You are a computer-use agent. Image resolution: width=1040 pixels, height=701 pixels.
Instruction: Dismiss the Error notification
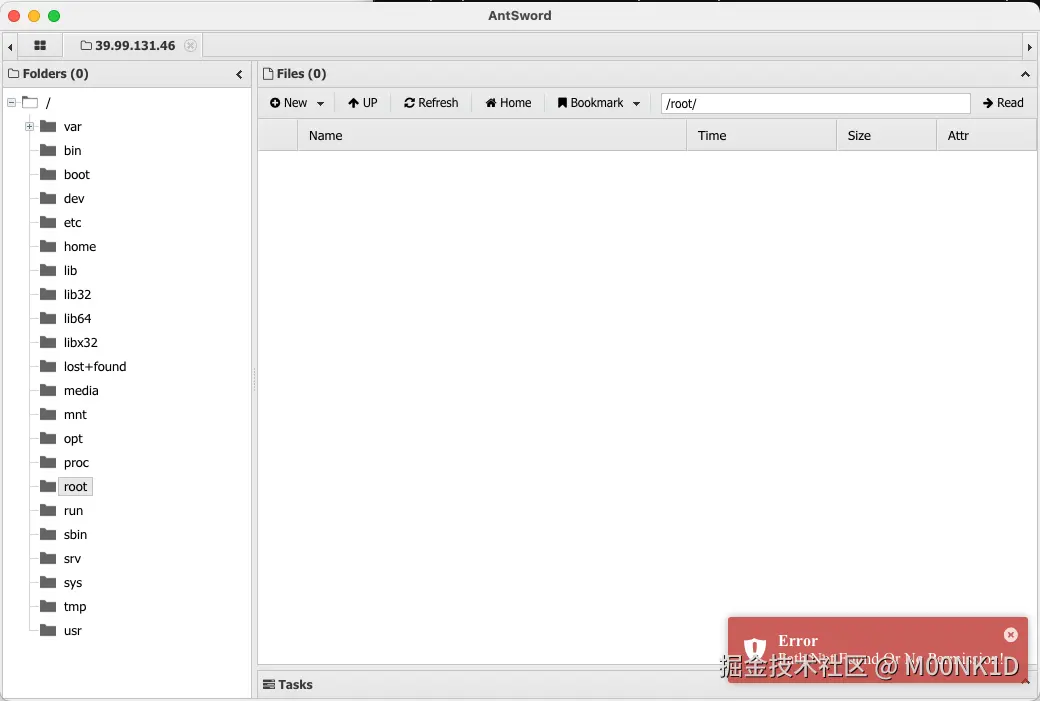tap(1010, 635)
